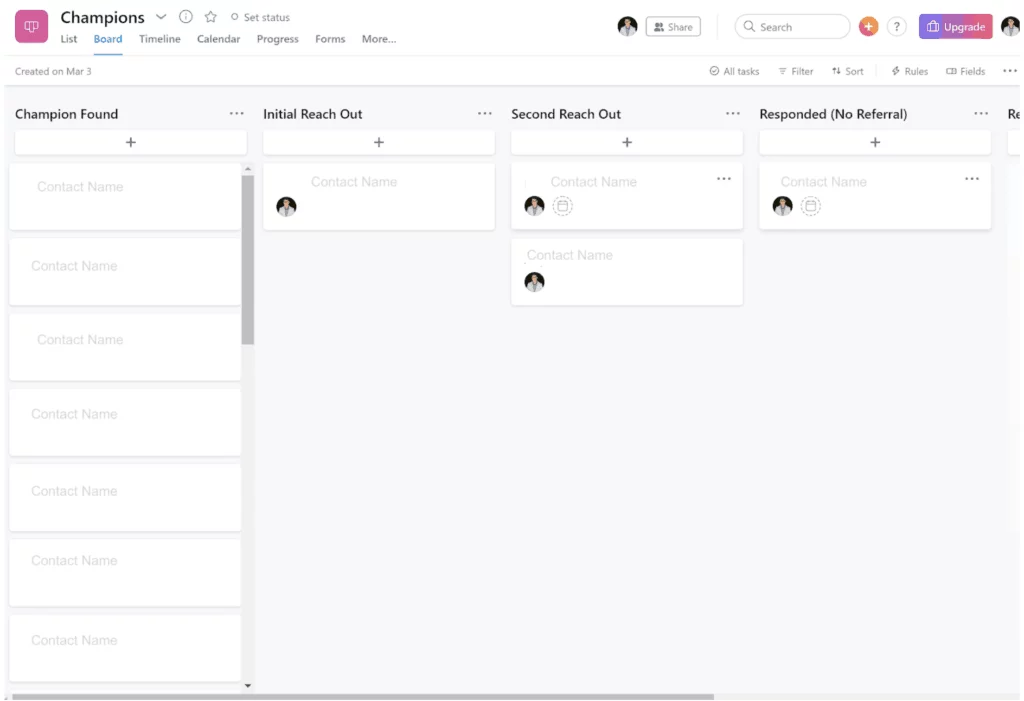This screenshot has width=1024, height=701.
Task: Open the Progress tab
Action: (278, 39)
